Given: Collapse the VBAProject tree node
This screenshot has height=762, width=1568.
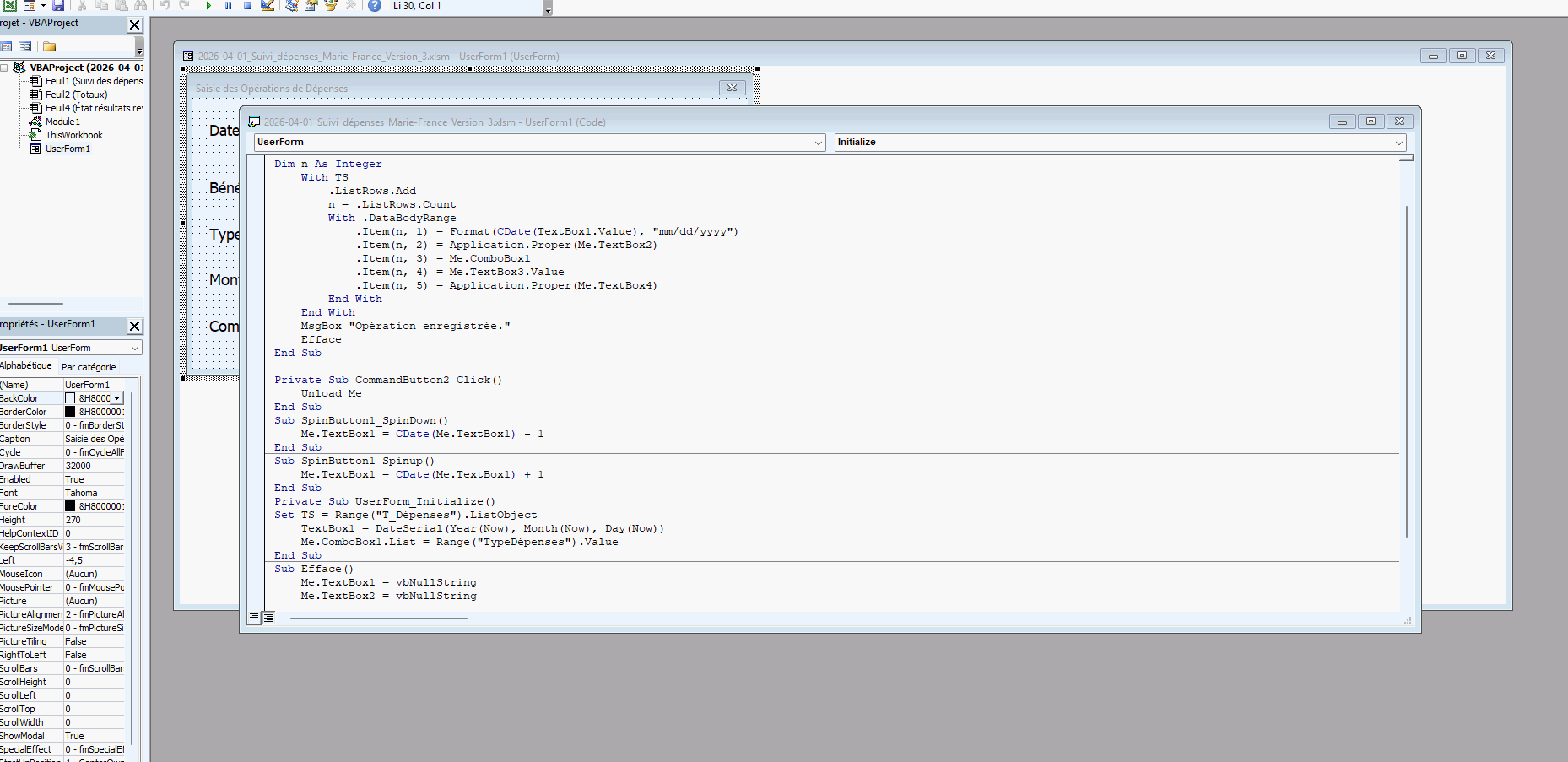Looking at the screenshot, I should pyautogui.click(x=4, y=68).
